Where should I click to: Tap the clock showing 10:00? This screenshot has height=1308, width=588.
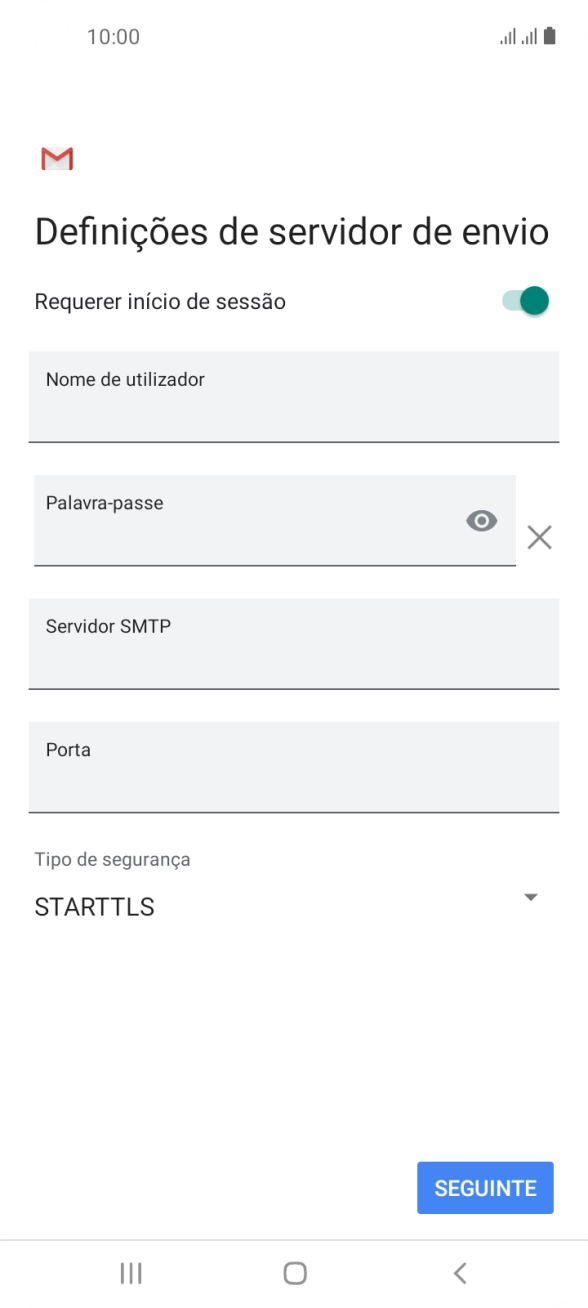coord(114,36)
